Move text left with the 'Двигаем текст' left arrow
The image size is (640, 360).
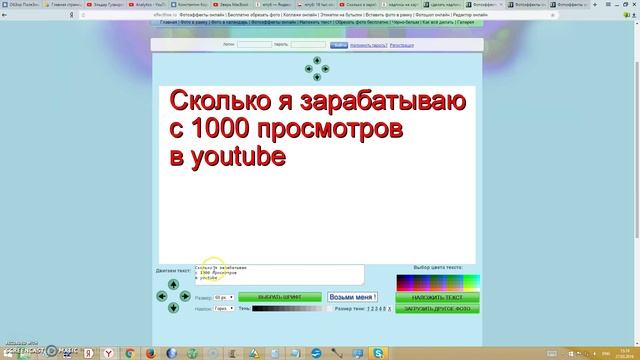[x=162, y=296]
